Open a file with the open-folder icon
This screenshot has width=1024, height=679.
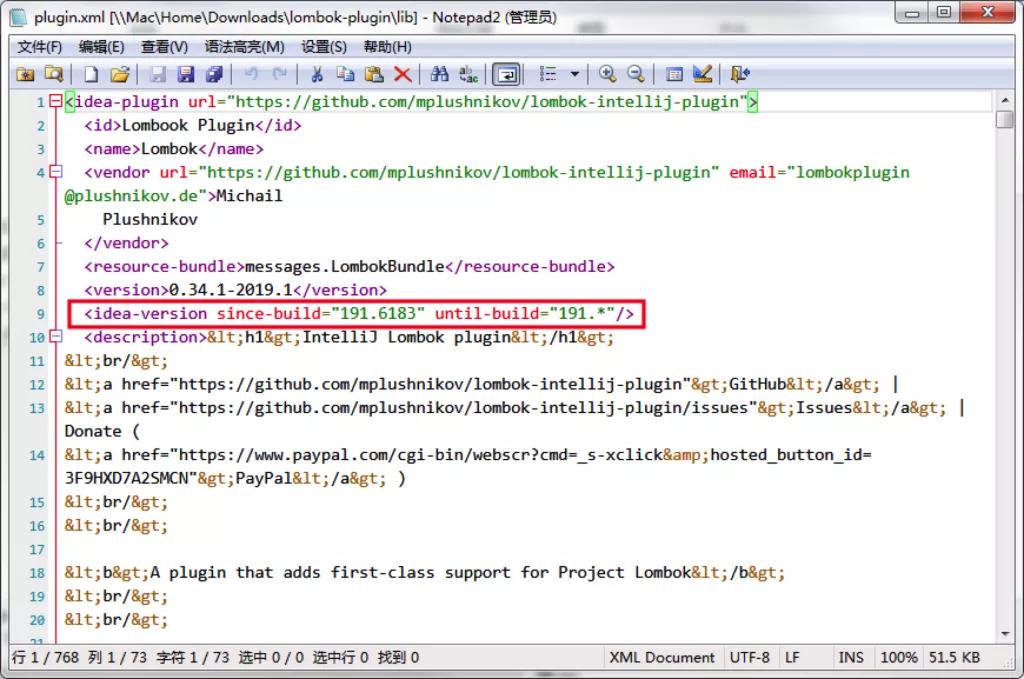(120, 74)
